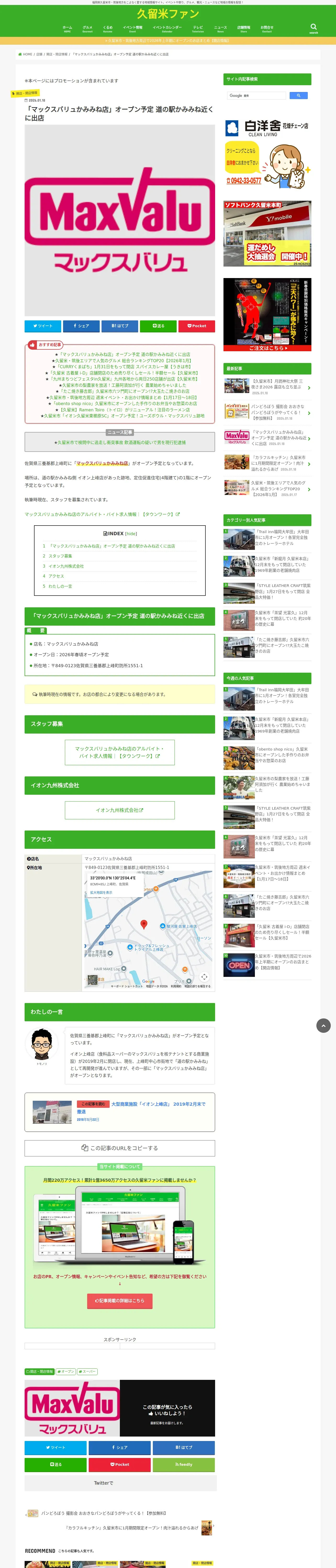336x1568 pixels.
Task: Click the オープン tag near the bottom
Action: click(66, 1371)
